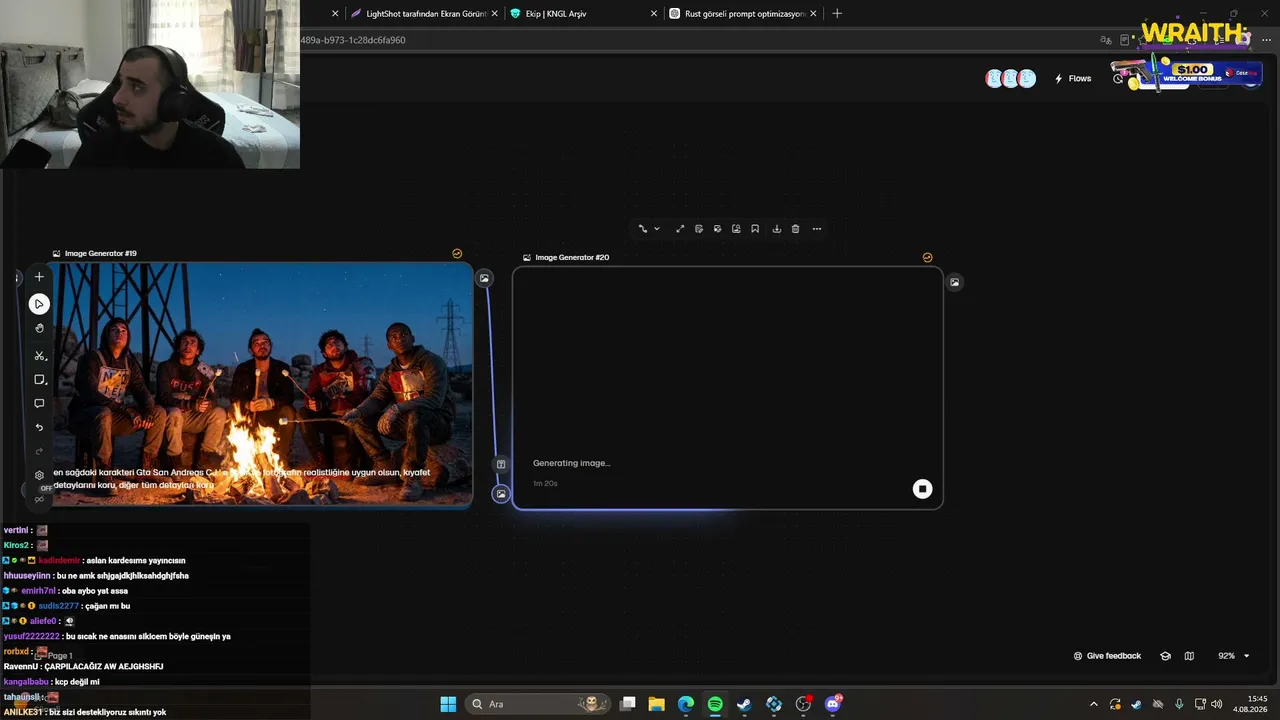
Task: Expand the connection style dropdown arrow
Action: click(656, 229)
